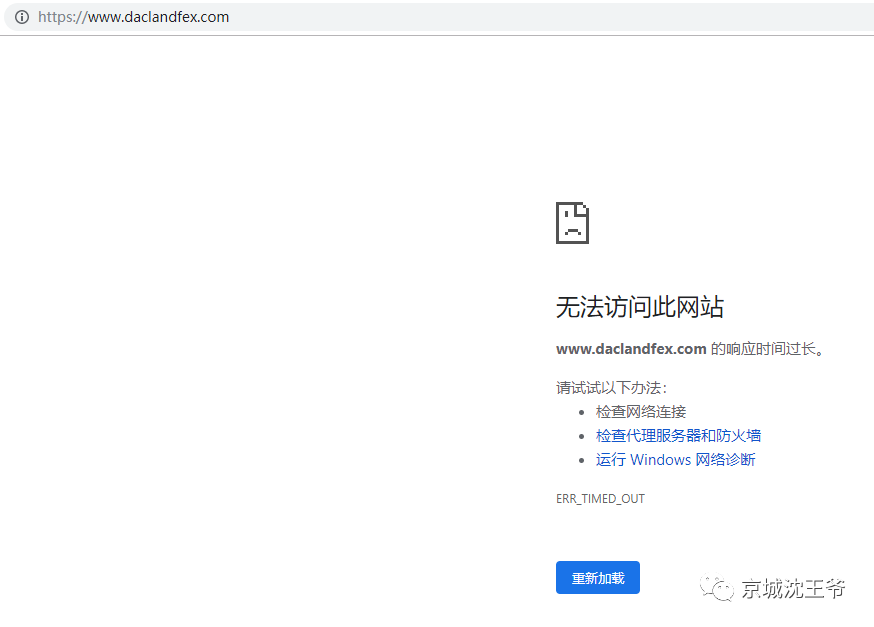Image resolution: width=874 pixels, height=627 pixels.
Task: Click the 检查网络连接 list item
Action: [641, 412]
